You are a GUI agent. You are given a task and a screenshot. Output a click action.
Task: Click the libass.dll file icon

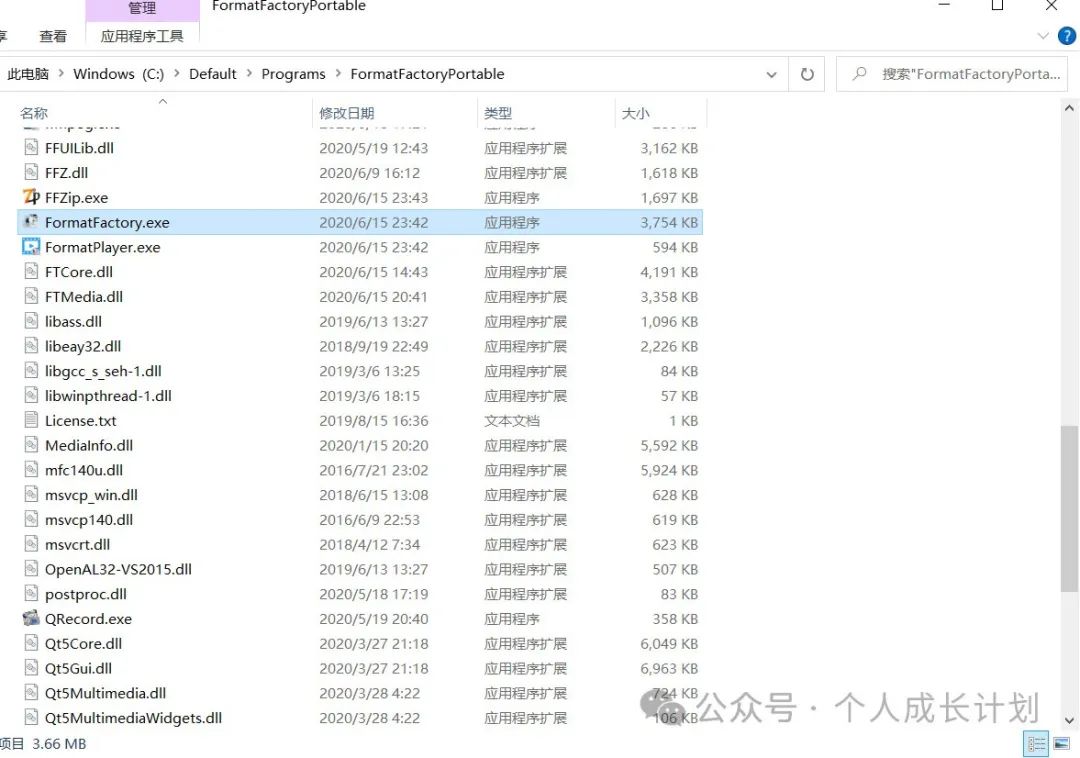coord(31,321)
